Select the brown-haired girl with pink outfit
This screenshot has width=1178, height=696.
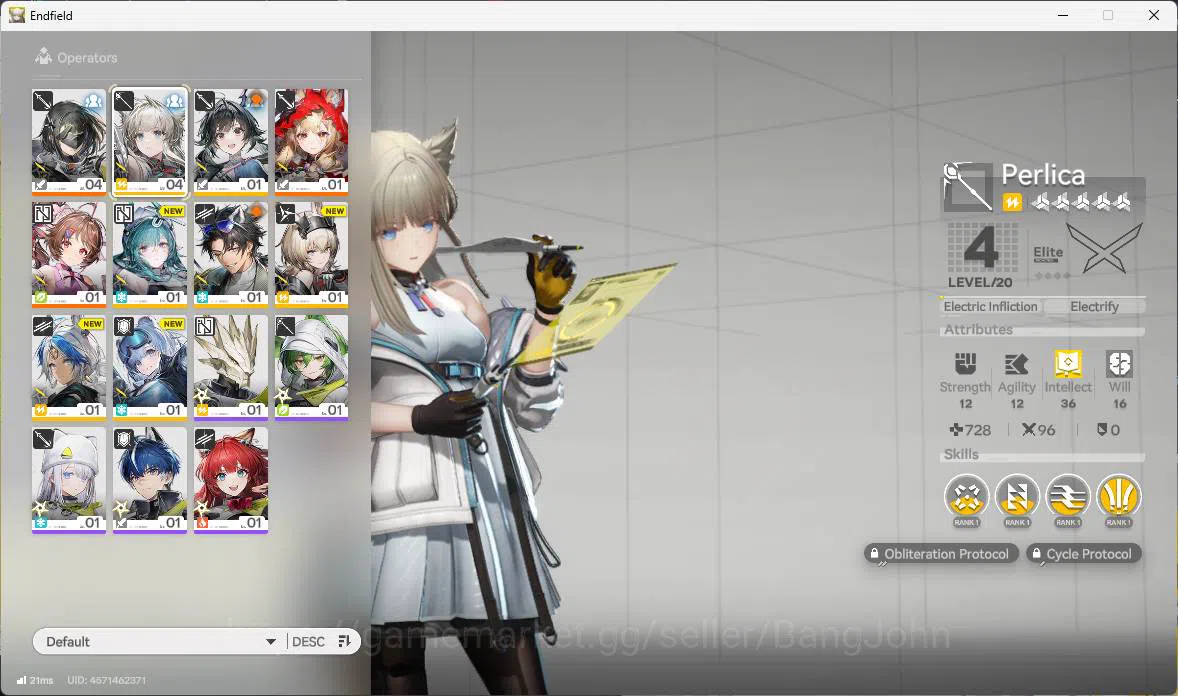pos(69,254)
